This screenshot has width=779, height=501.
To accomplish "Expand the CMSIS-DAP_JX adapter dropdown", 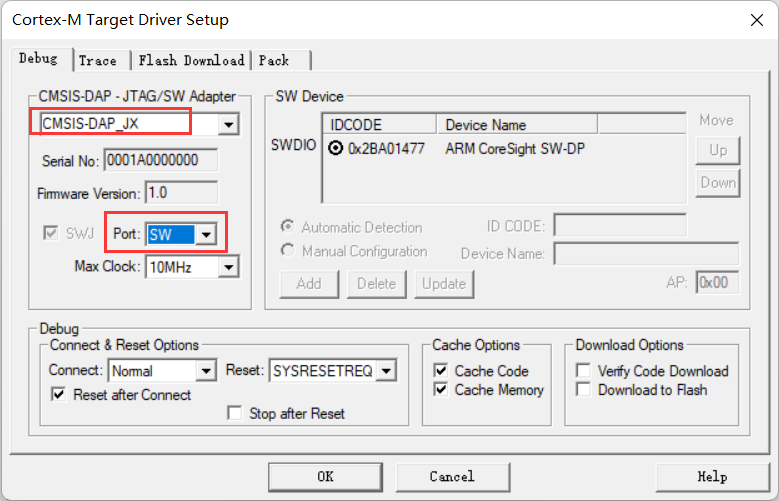I will 229,124.
